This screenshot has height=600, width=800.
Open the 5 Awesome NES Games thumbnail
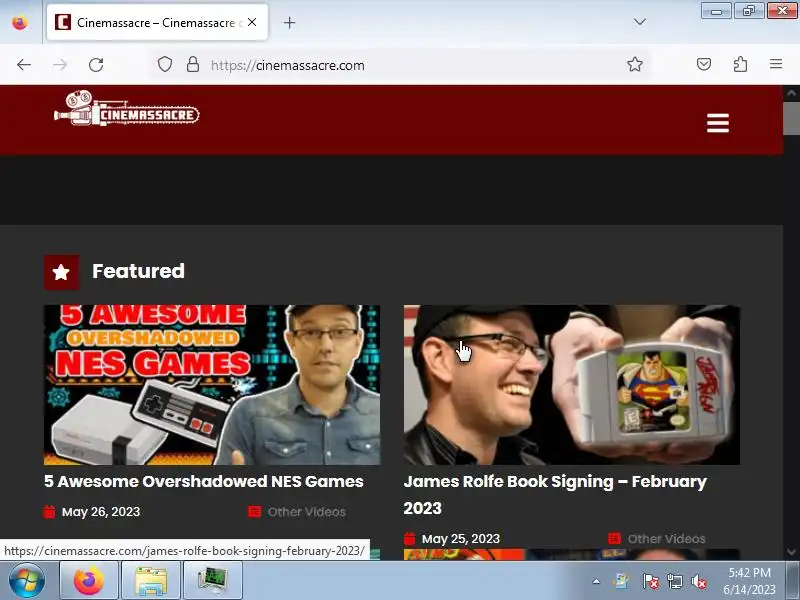[x=212, y=385]
